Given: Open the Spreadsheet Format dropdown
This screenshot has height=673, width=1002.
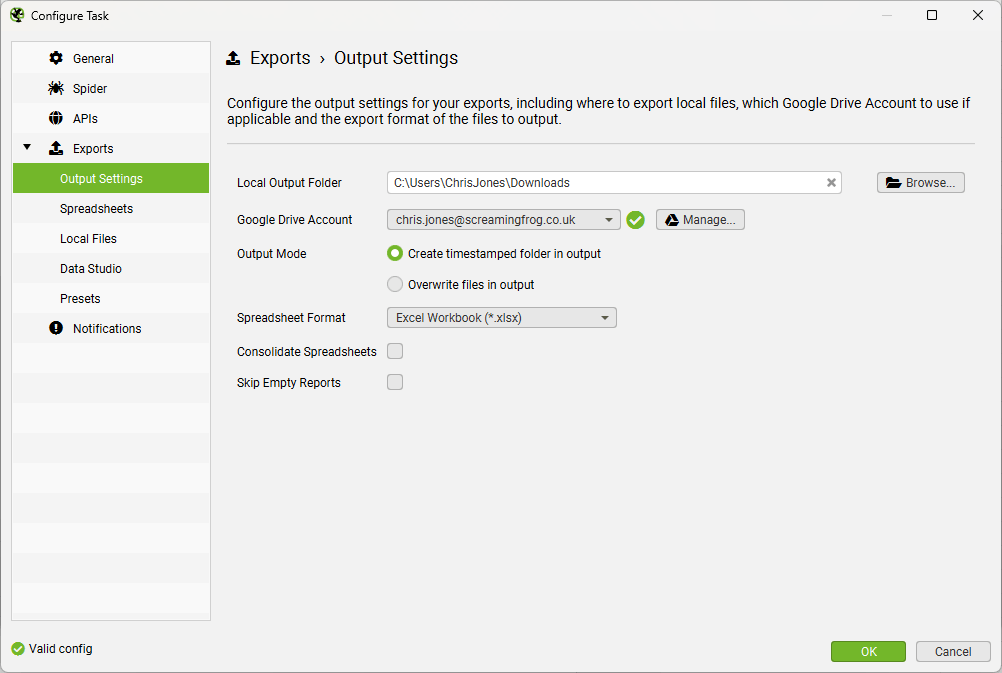Looking at the screenshot, I should [x=502, y=318].
